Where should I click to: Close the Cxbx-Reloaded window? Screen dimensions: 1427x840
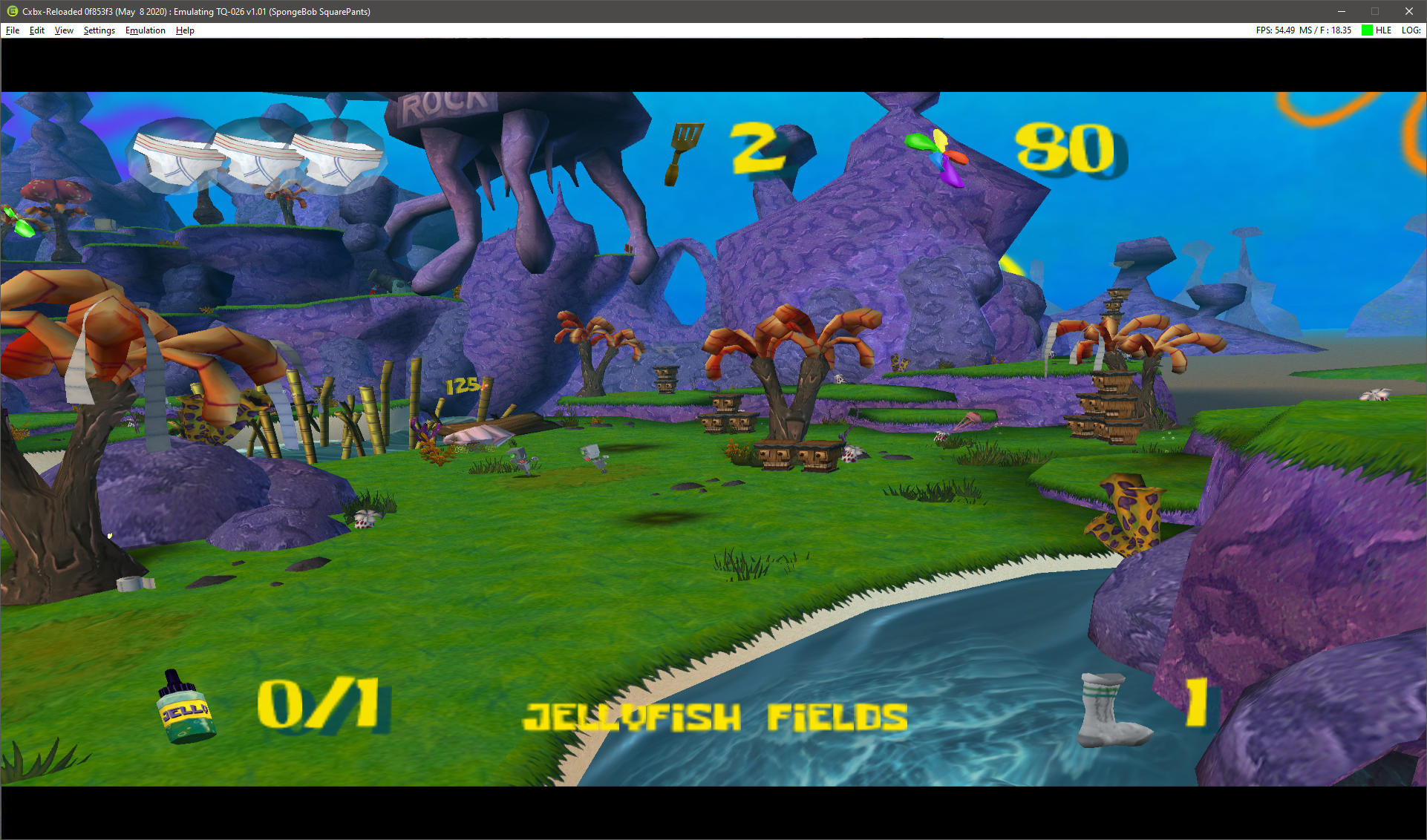pyautogui.click(x=1408, y=11)
